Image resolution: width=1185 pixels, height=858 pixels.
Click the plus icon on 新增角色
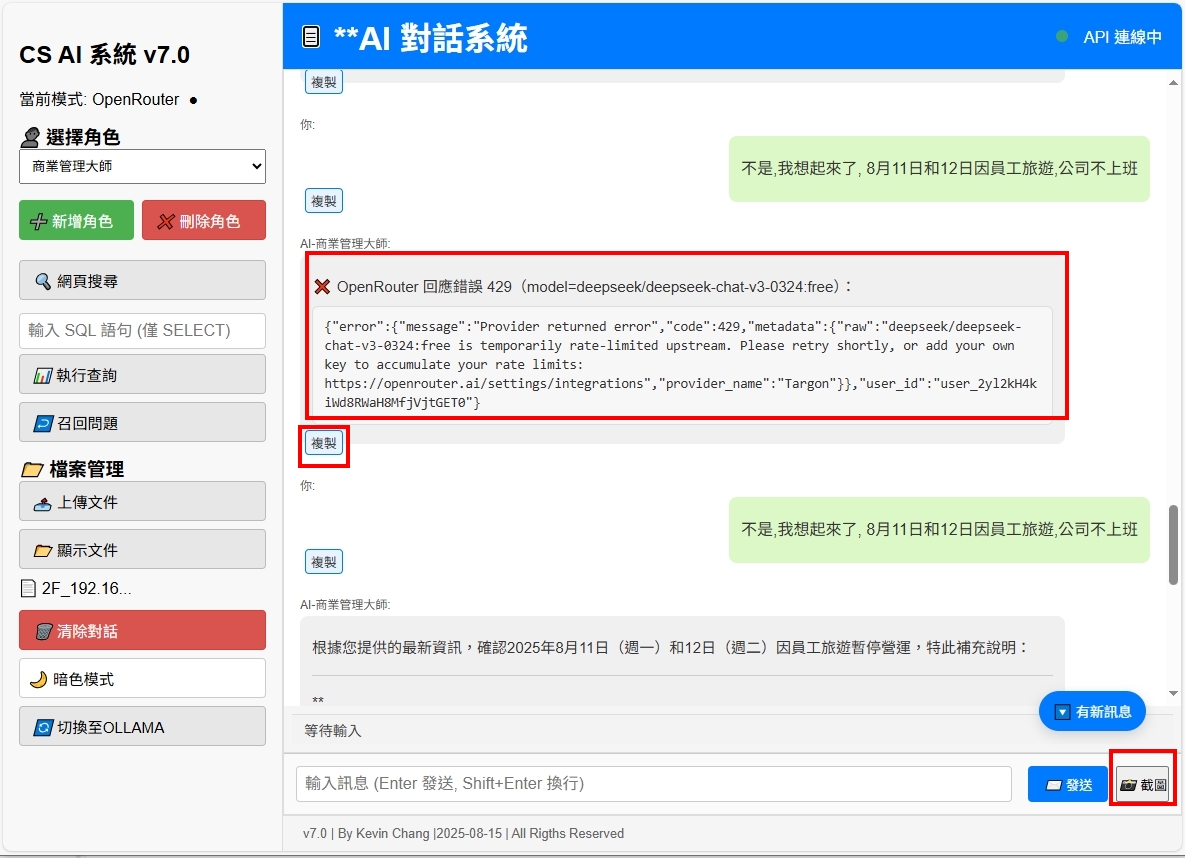click(x=38, y=221)
